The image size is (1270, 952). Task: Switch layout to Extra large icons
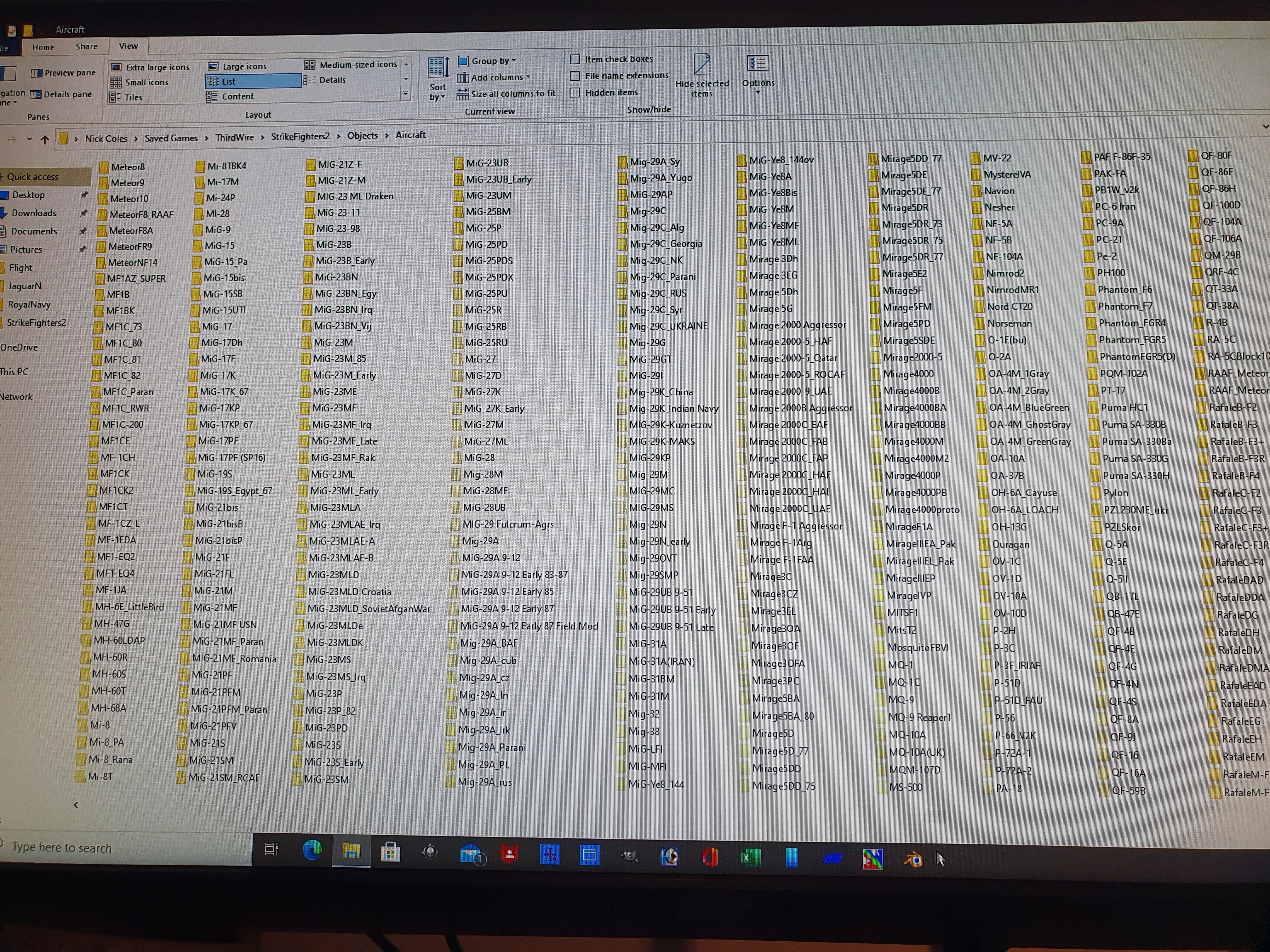point(150,67)
